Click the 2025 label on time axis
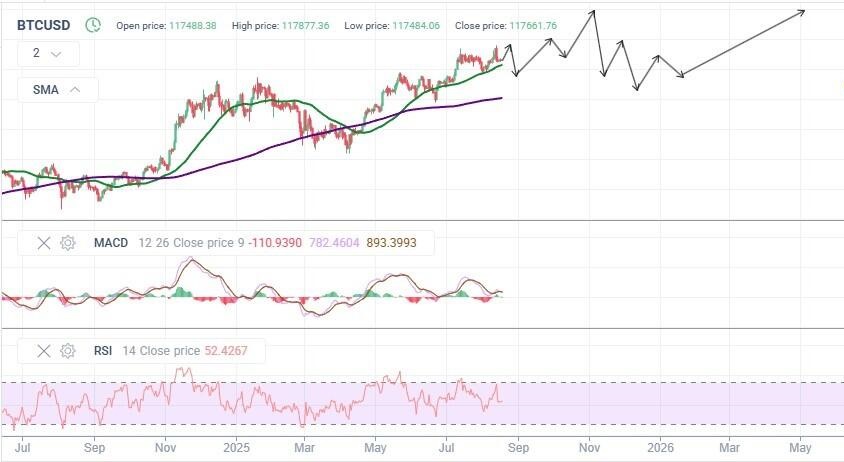The width and height of the screenshot is (844, 462). pos(236,448)
